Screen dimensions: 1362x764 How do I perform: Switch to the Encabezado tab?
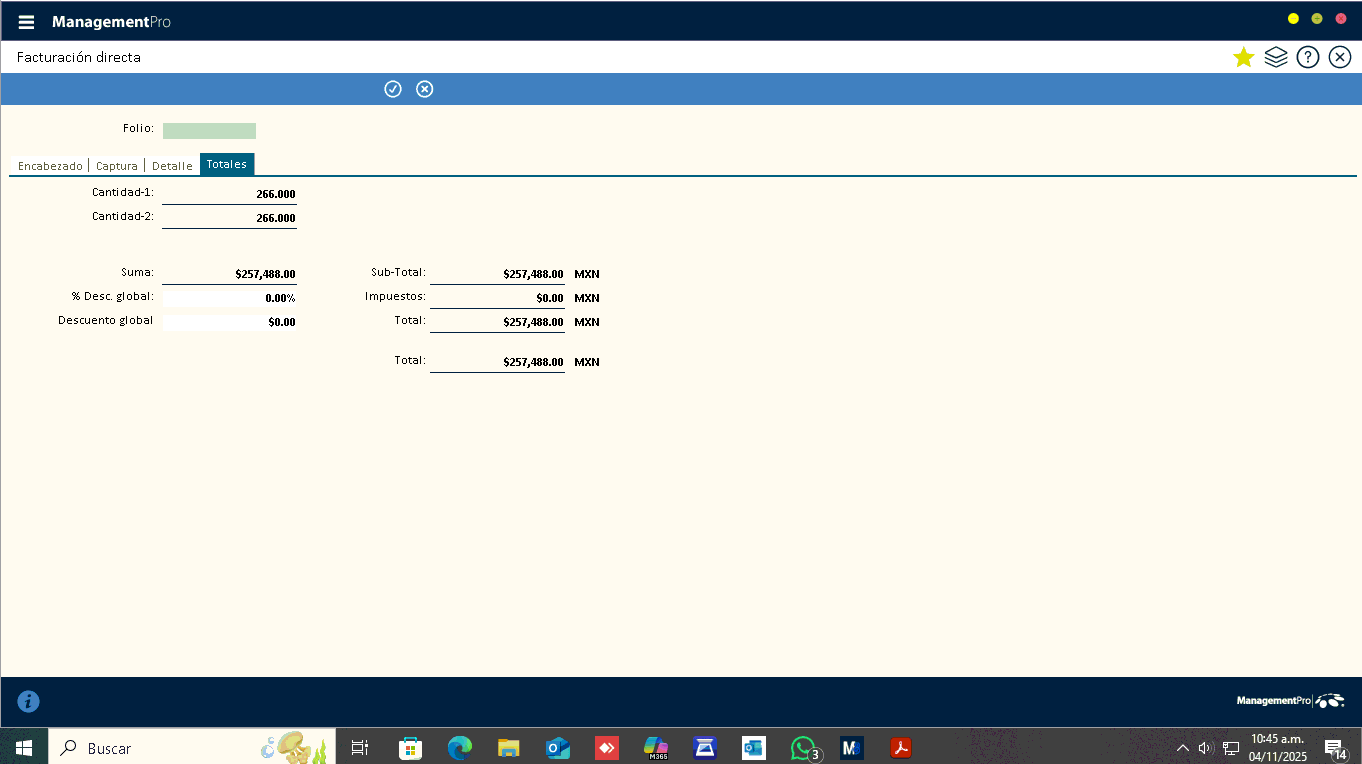50,166
